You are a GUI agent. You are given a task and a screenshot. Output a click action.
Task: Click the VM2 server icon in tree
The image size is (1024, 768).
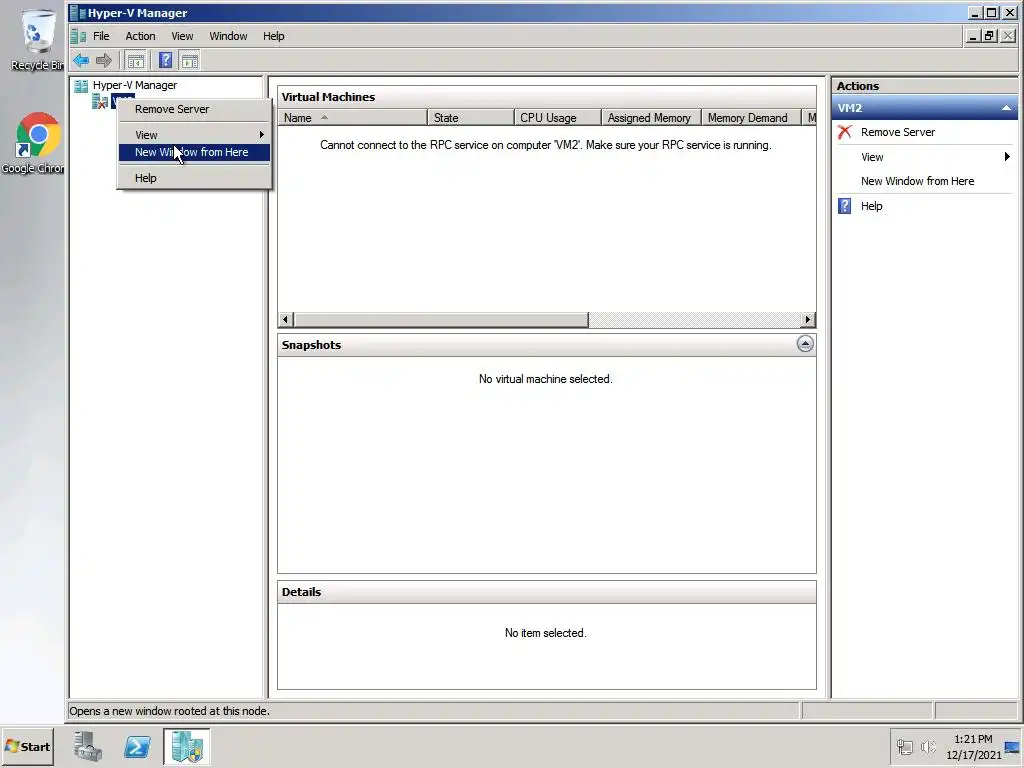coord(100,101)
